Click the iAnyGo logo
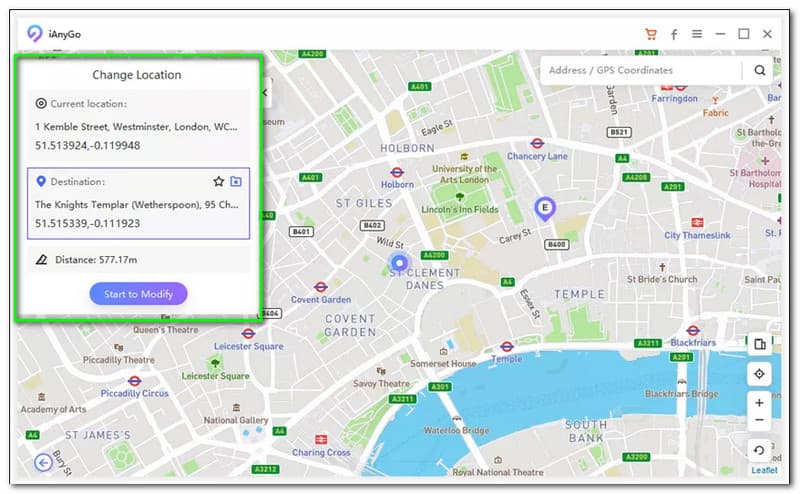800x494 pixels. pos(34,34)
